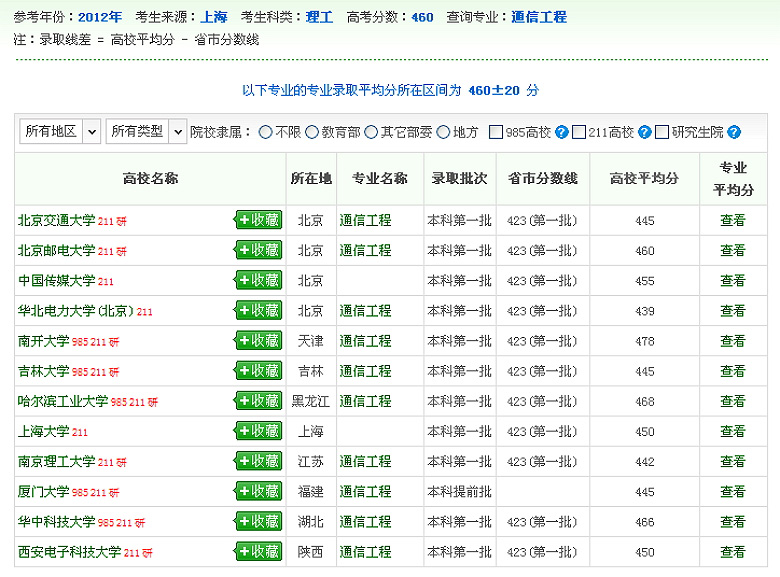Click 查看 in 北京交通大学 row
780x577 pixels.
[733, 220]
